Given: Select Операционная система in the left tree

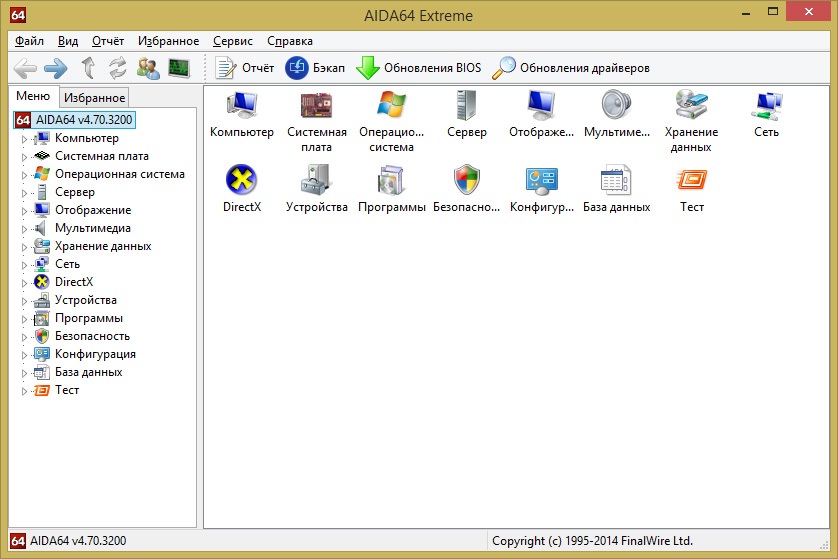Looking at the screenshot, I should pyautogui.click(x=119, y=174).
